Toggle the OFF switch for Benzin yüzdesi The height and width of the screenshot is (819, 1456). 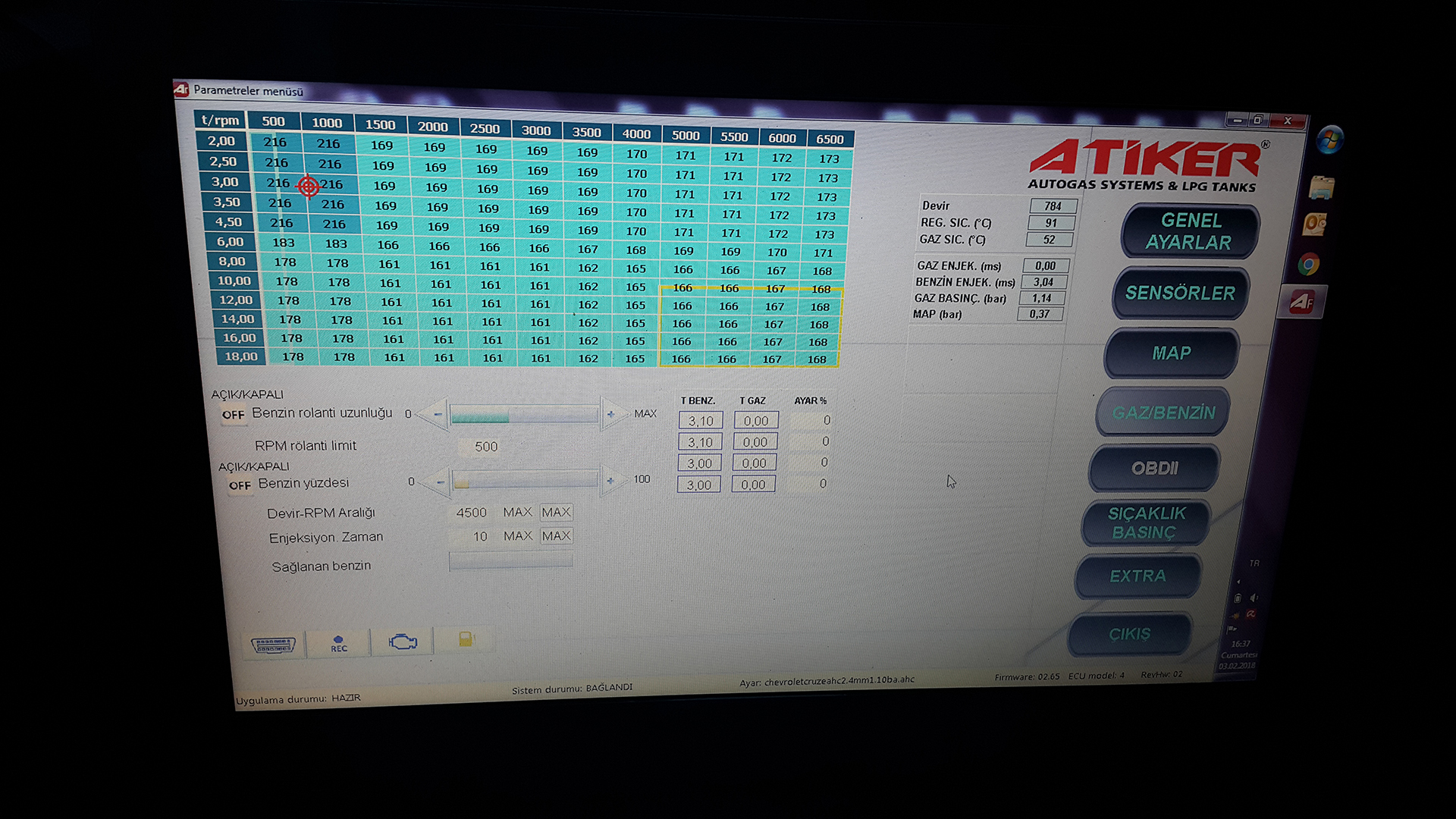click(x=240, y=486)
